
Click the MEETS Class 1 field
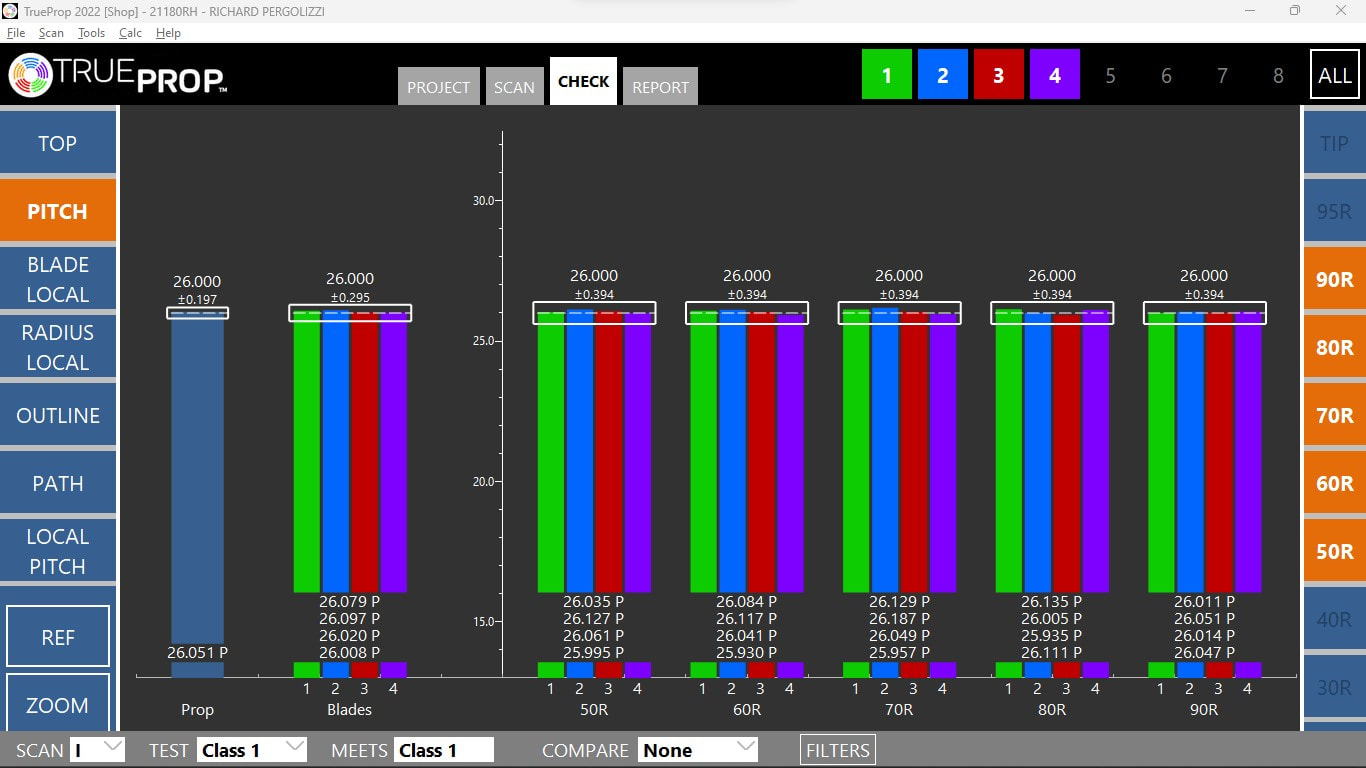pyautogui.click(x=444, y=750)
